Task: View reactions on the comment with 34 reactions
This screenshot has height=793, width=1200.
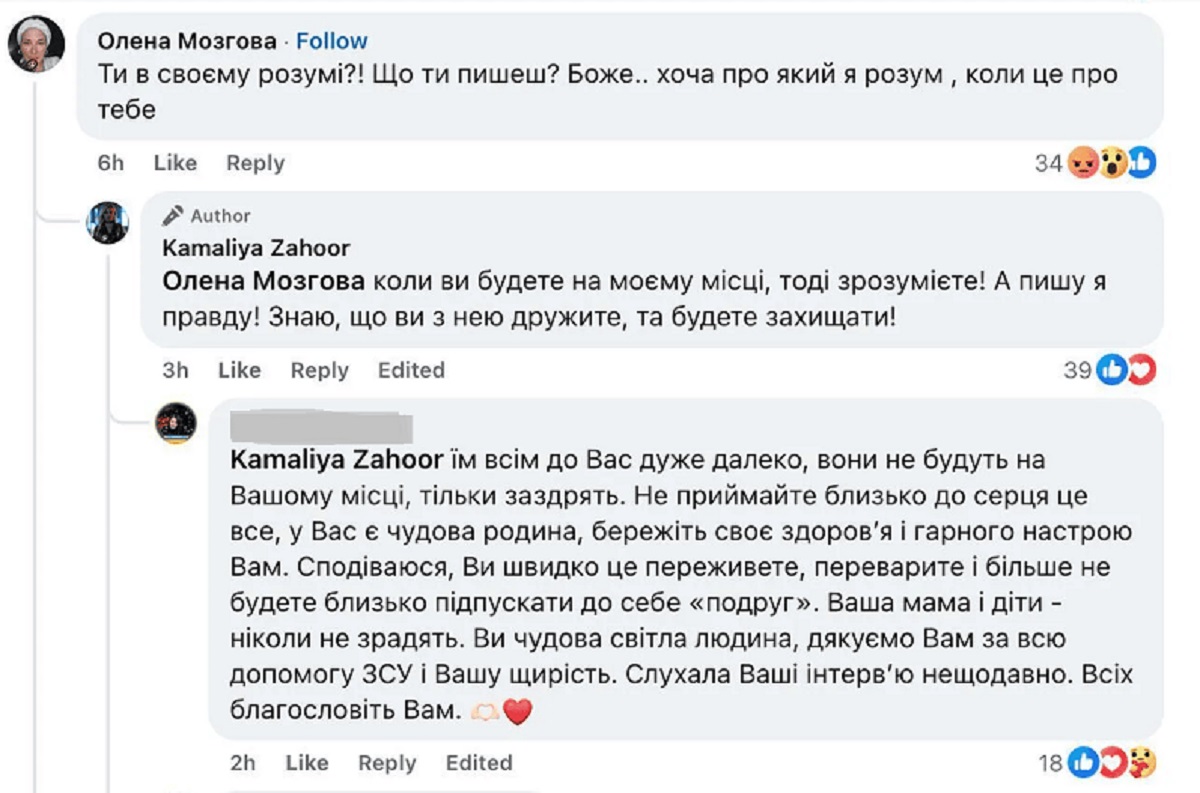Action: (1048, 163)
